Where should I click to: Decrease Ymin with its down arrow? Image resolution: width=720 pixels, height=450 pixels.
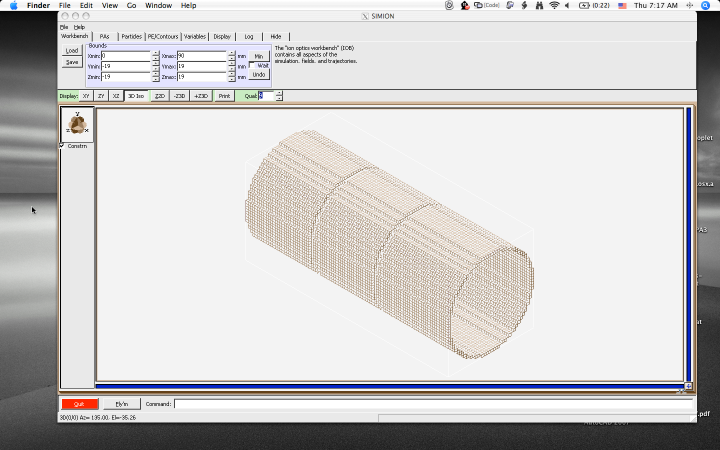point(156,69)
